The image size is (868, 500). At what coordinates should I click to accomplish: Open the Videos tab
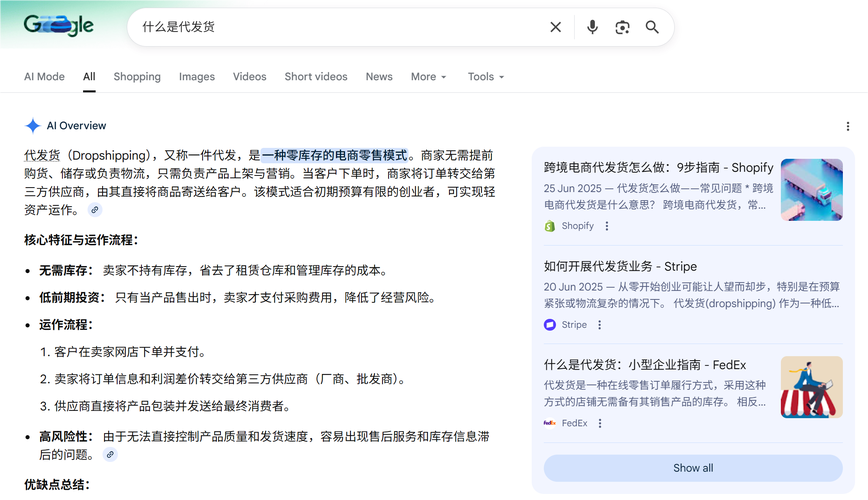click(x=250, y=76)
